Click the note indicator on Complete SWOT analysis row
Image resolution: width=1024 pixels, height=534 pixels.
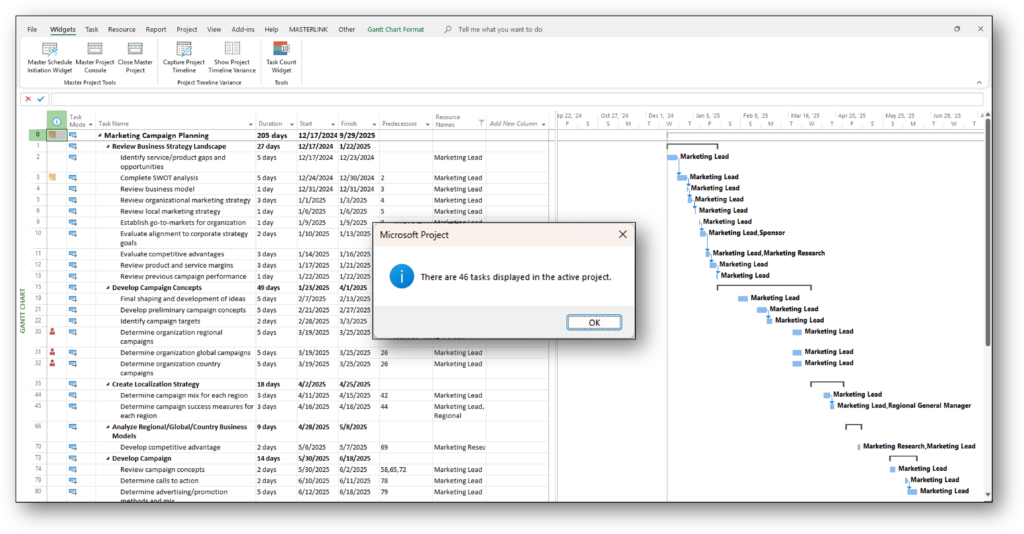coord(52,178)
